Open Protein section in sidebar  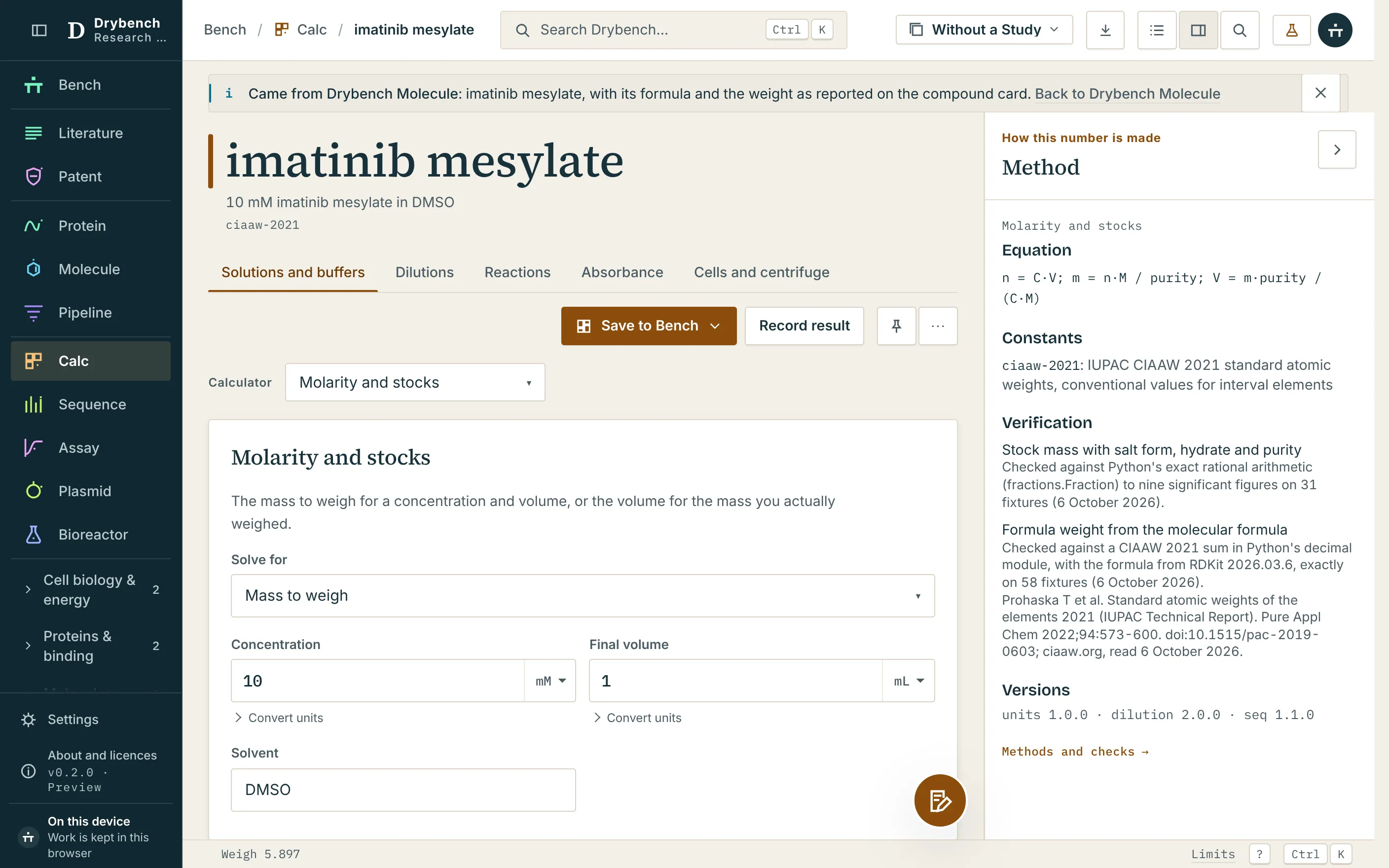click(x=91, y=225)
